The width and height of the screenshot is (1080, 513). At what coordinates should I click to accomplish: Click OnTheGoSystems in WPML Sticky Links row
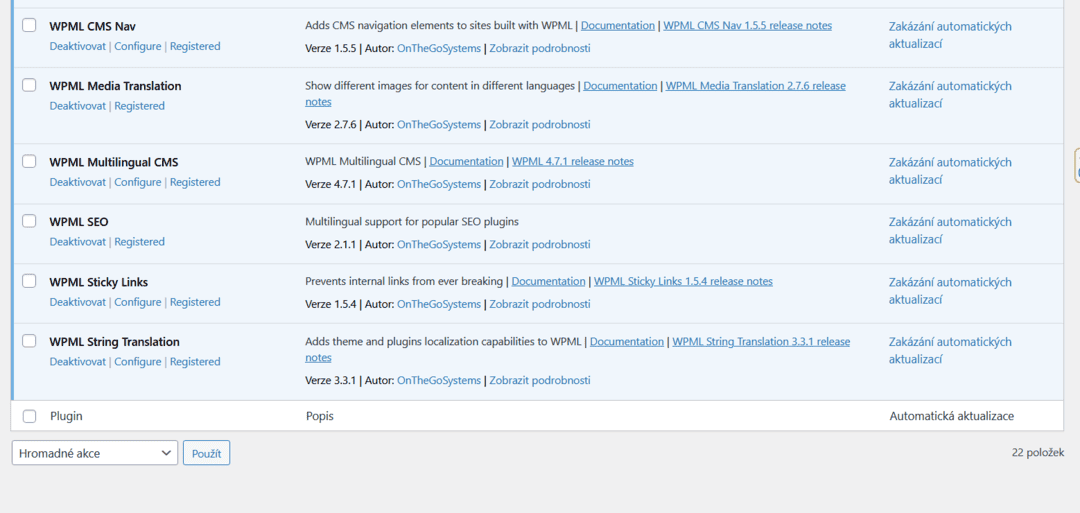click(439, 304)
